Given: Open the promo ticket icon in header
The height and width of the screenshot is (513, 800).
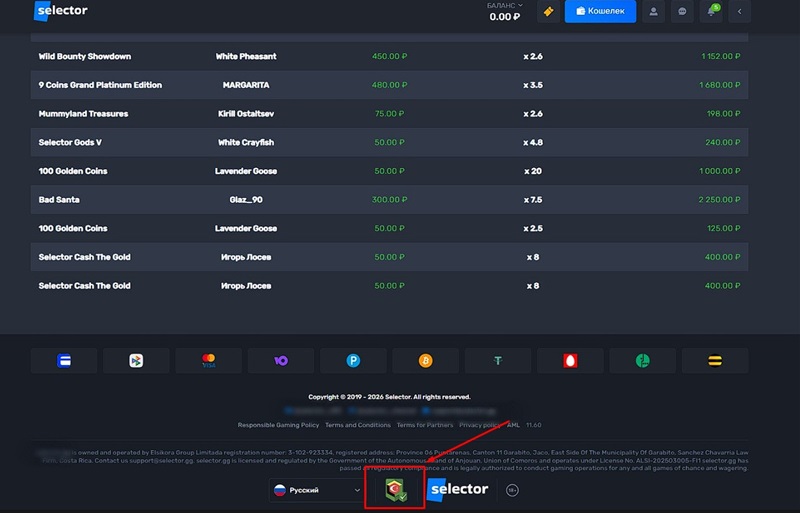Looking at the screenshot, I should click(546, 12).
